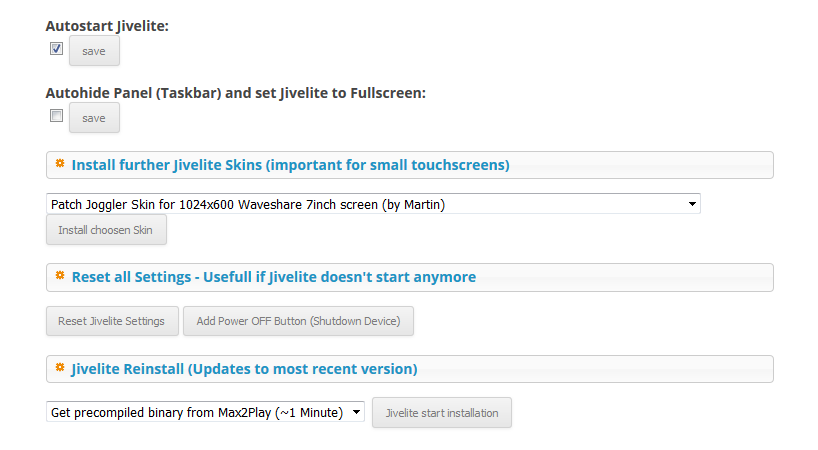
Task: Click the orange gear icon beside Jivelite Reinstall
Action: [60, 367]
